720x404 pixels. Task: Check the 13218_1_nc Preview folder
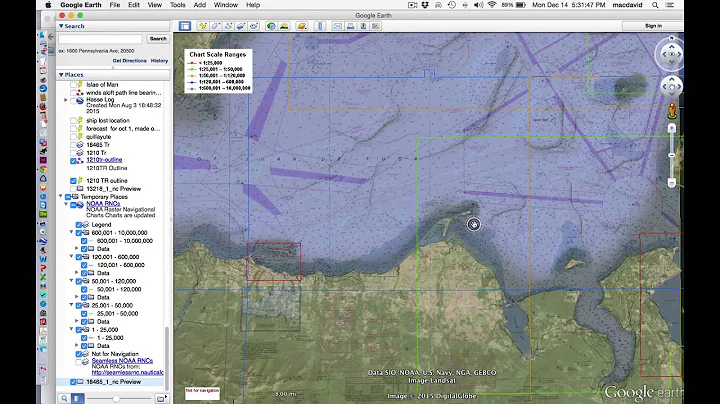(73, 189)
